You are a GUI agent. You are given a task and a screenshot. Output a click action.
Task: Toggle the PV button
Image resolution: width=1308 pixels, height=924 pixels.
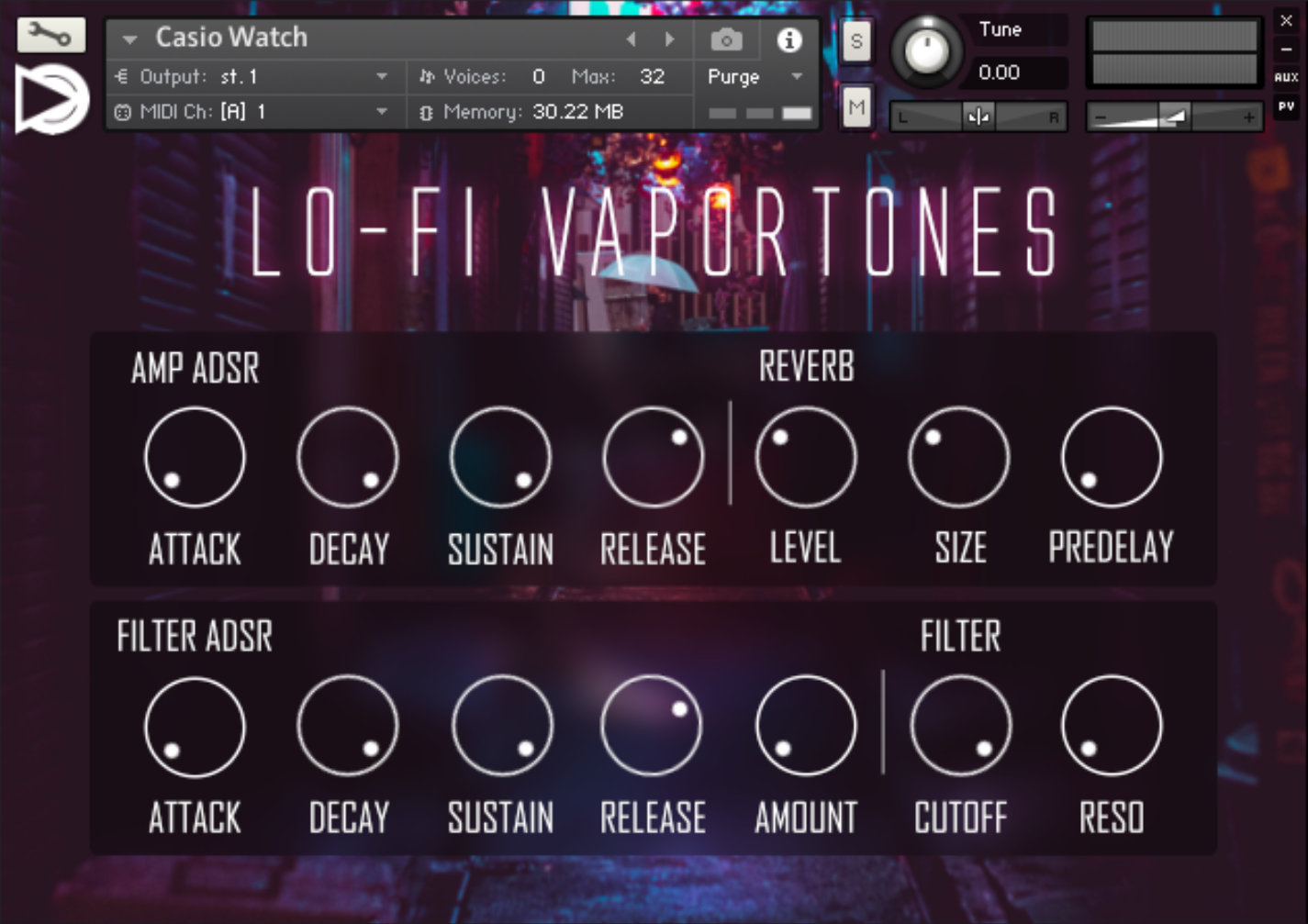1286,106
